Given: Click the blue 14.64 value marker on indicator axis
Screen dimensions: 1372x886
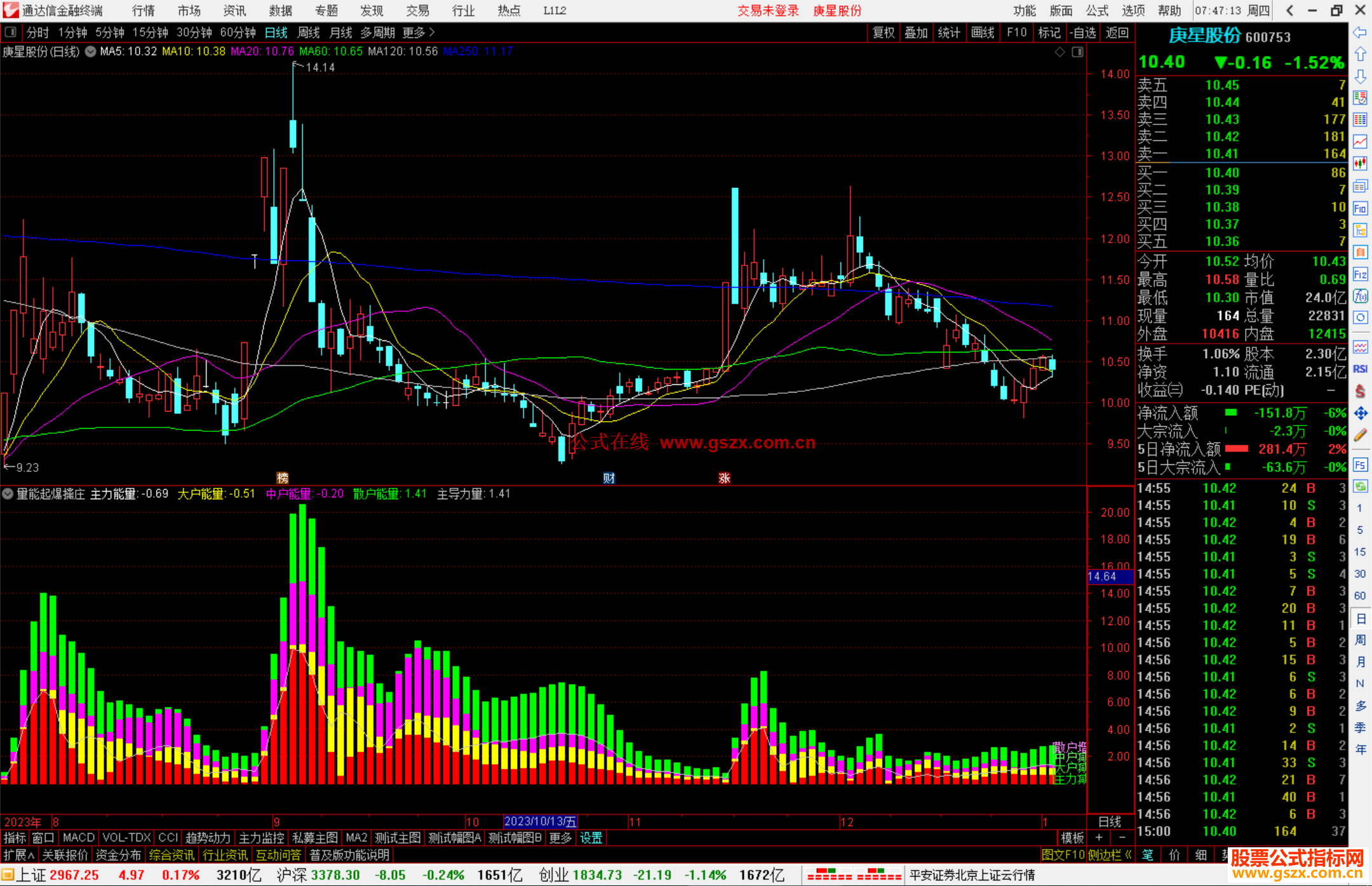Looking at the screenshot, I should coord(1110,576).
